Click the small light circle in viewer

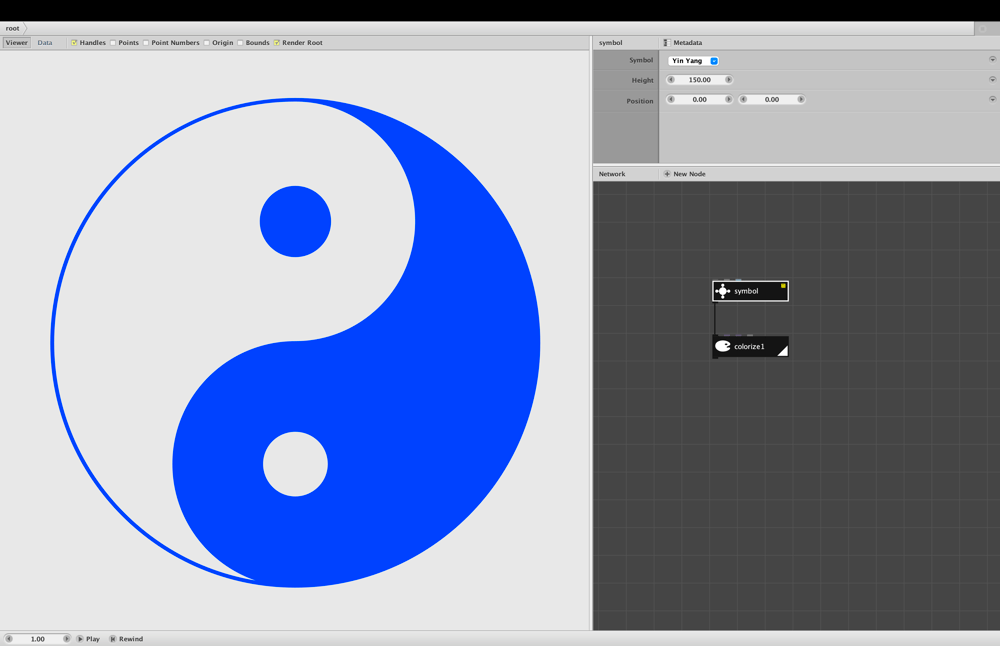pos(295,464)
